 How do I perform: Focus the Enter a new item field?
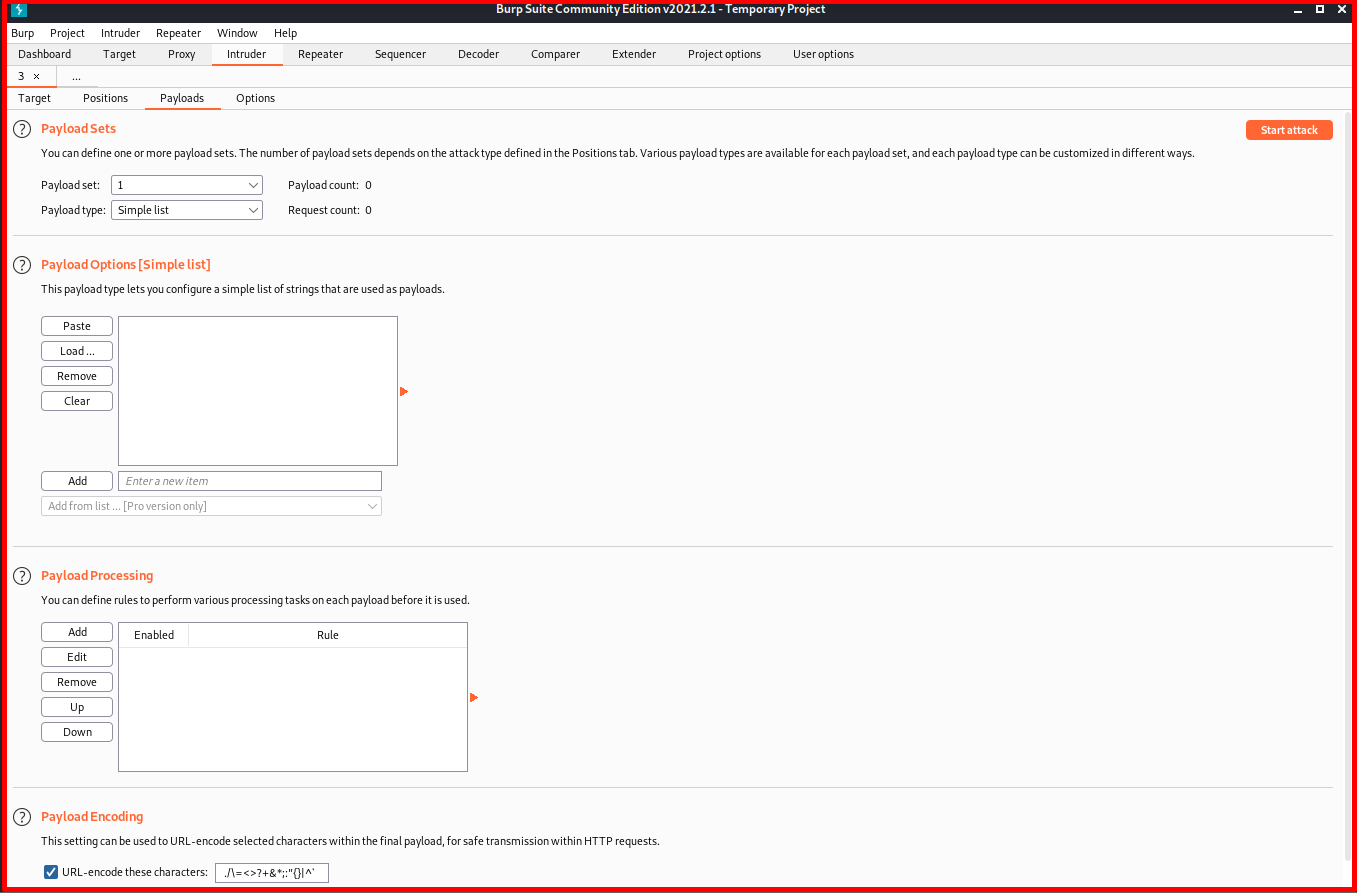250,481
